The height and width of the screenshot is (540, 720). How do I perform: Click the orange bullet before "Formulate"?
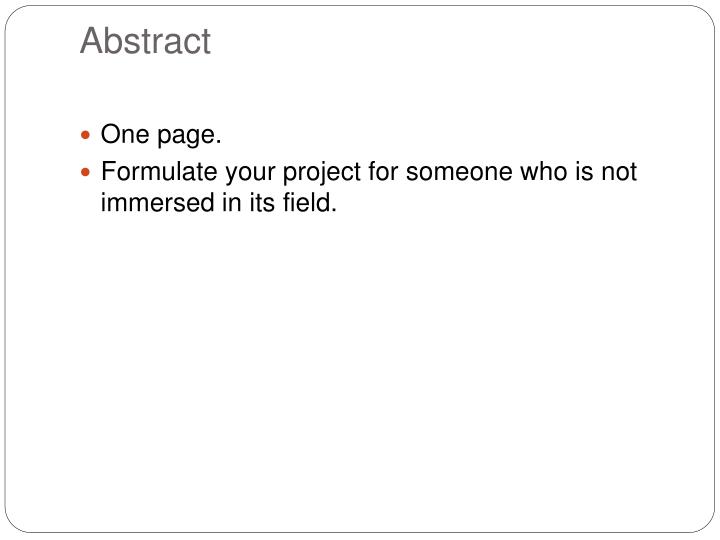[85, 172]
